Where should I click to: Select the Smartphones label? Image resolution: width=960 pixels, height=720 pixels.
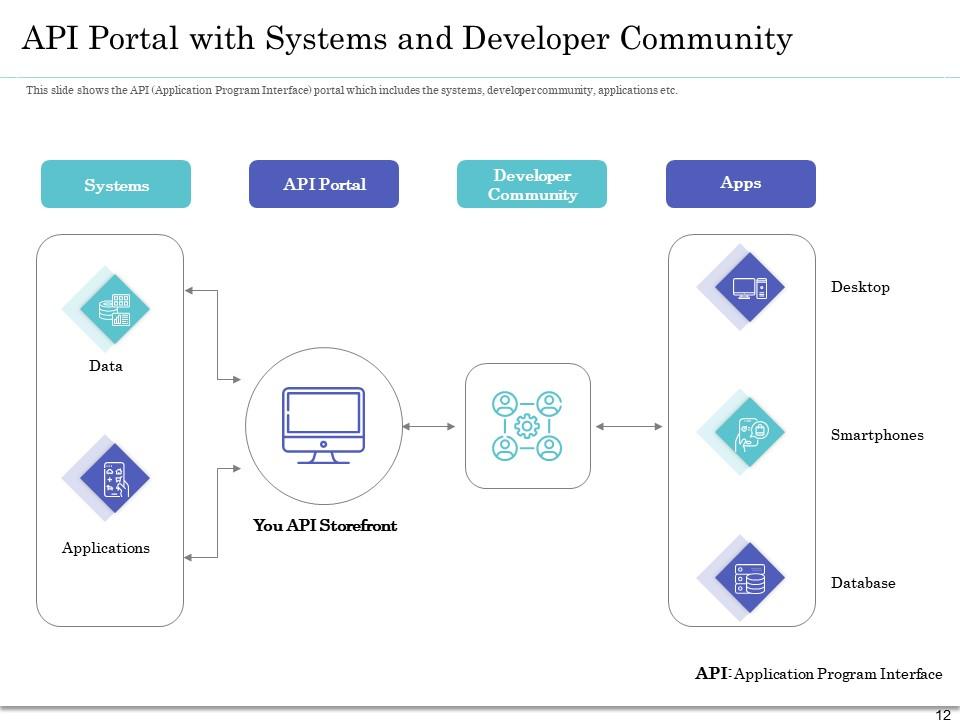(x=875, y=435)
